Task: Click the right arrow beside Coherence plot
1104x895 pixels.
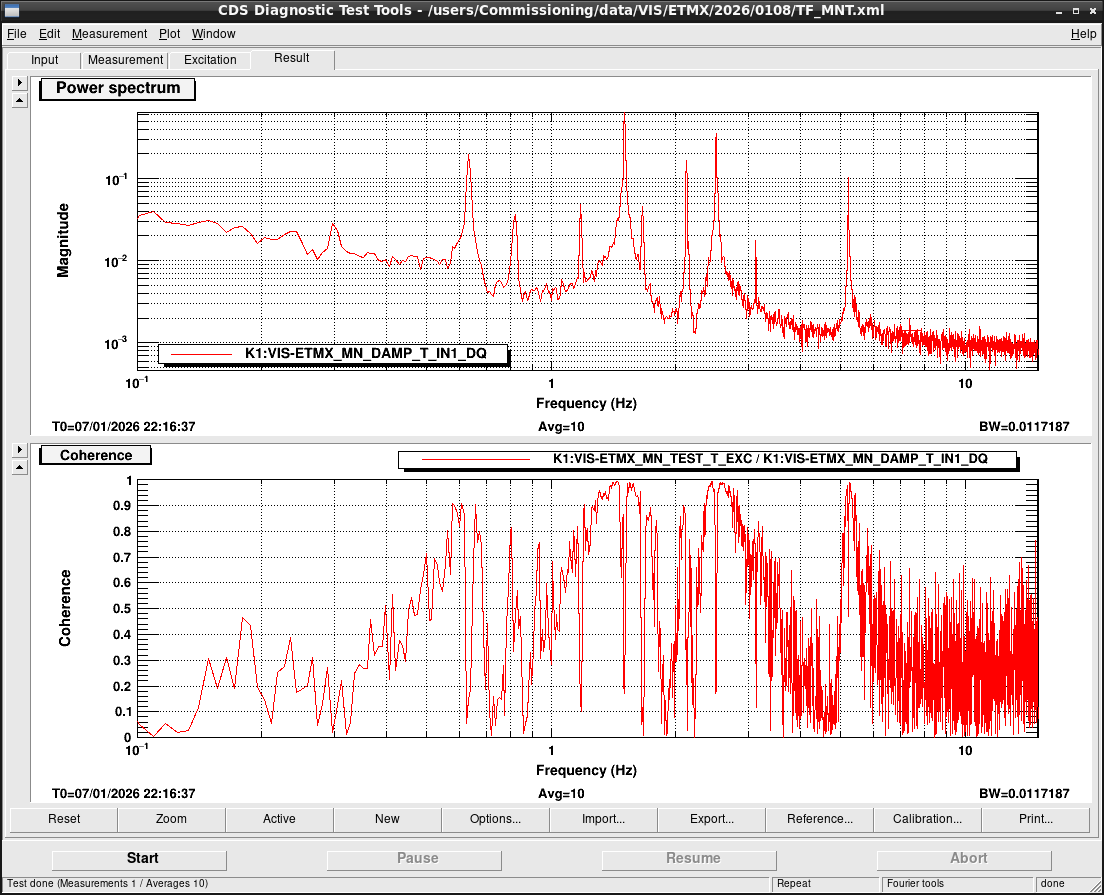Action: 20,449
